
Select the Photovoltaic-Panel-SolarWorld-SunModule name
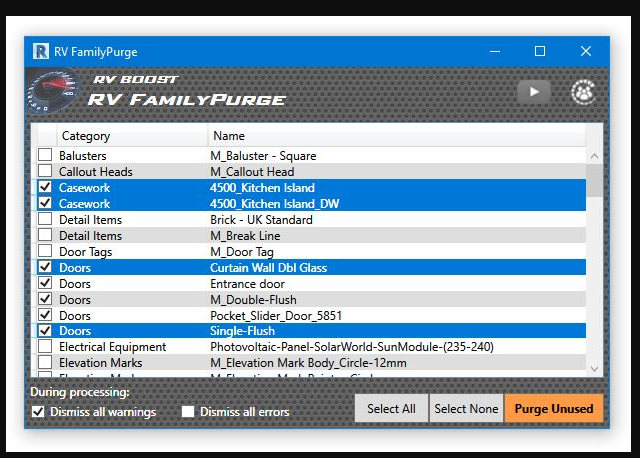click(352, 347)
